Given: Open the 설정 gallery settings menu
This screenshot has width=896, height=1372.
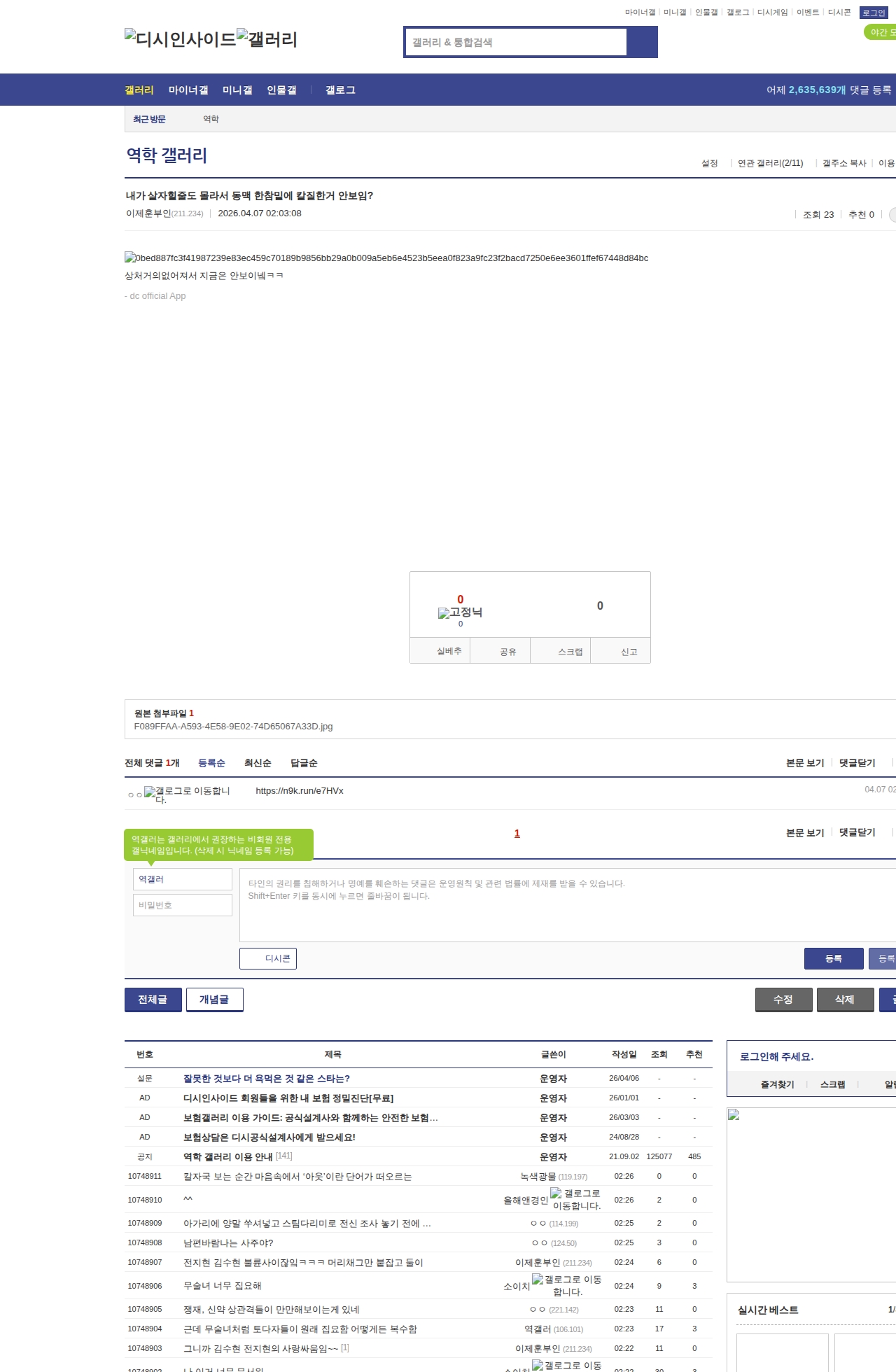Looking at the screenshot, I should click(710, 163).
